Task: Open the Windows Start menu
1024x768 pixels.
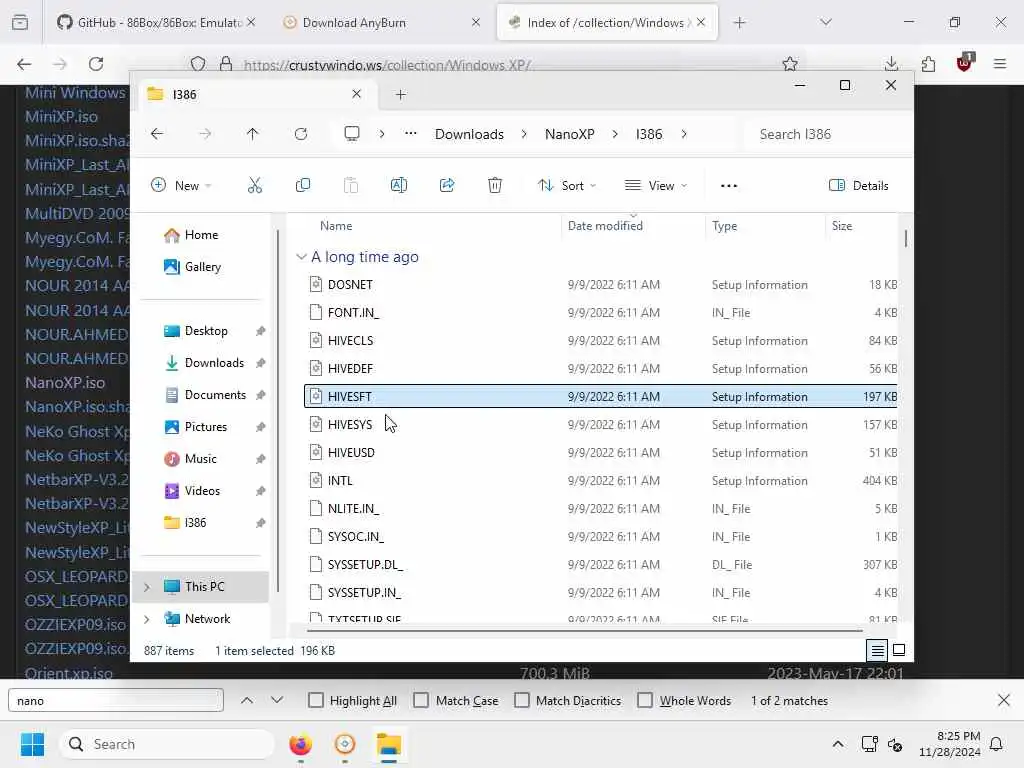Action: 32,744
